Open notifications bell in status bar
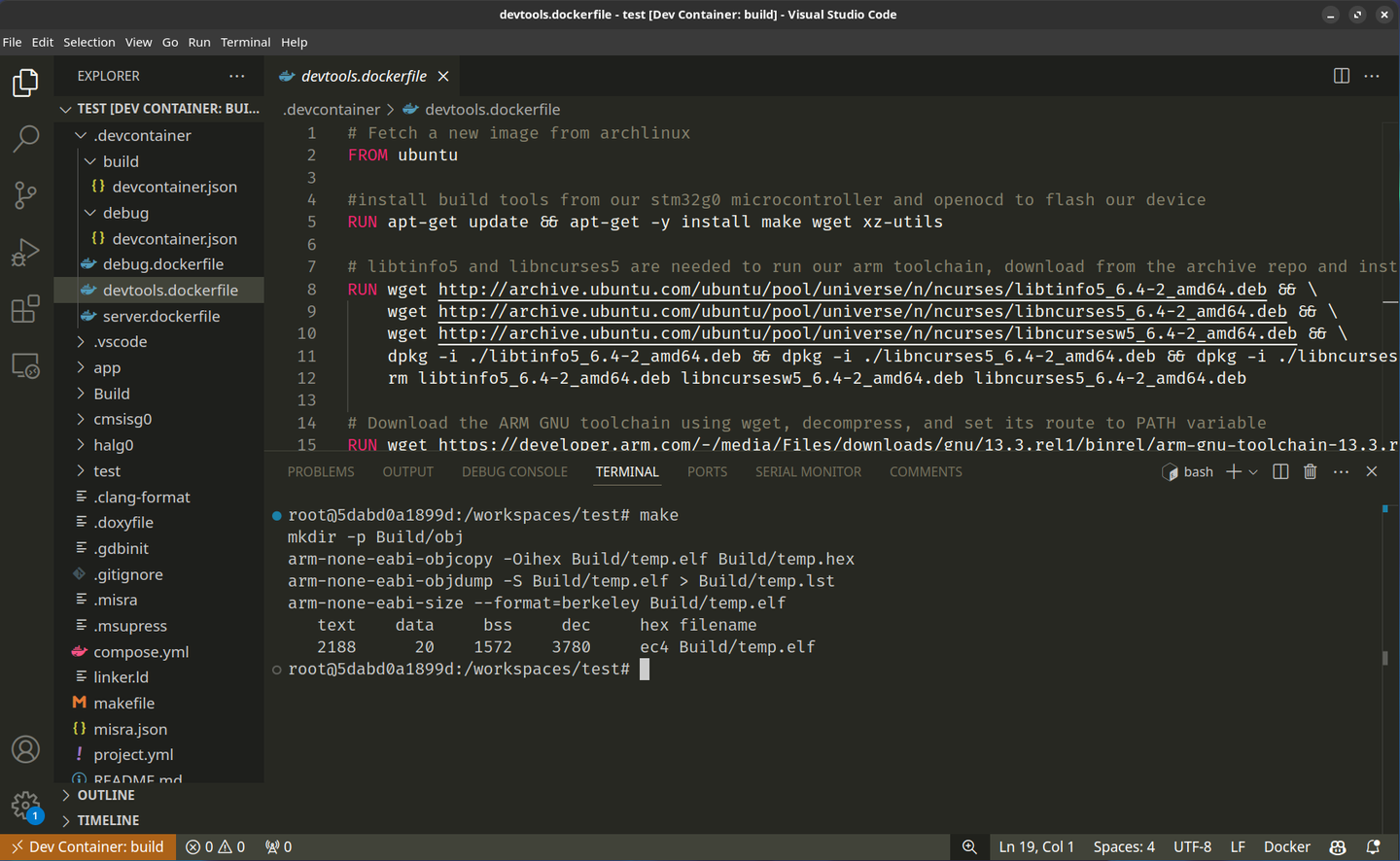This screenshot has width=1400, height=861. click(1373, 846)
